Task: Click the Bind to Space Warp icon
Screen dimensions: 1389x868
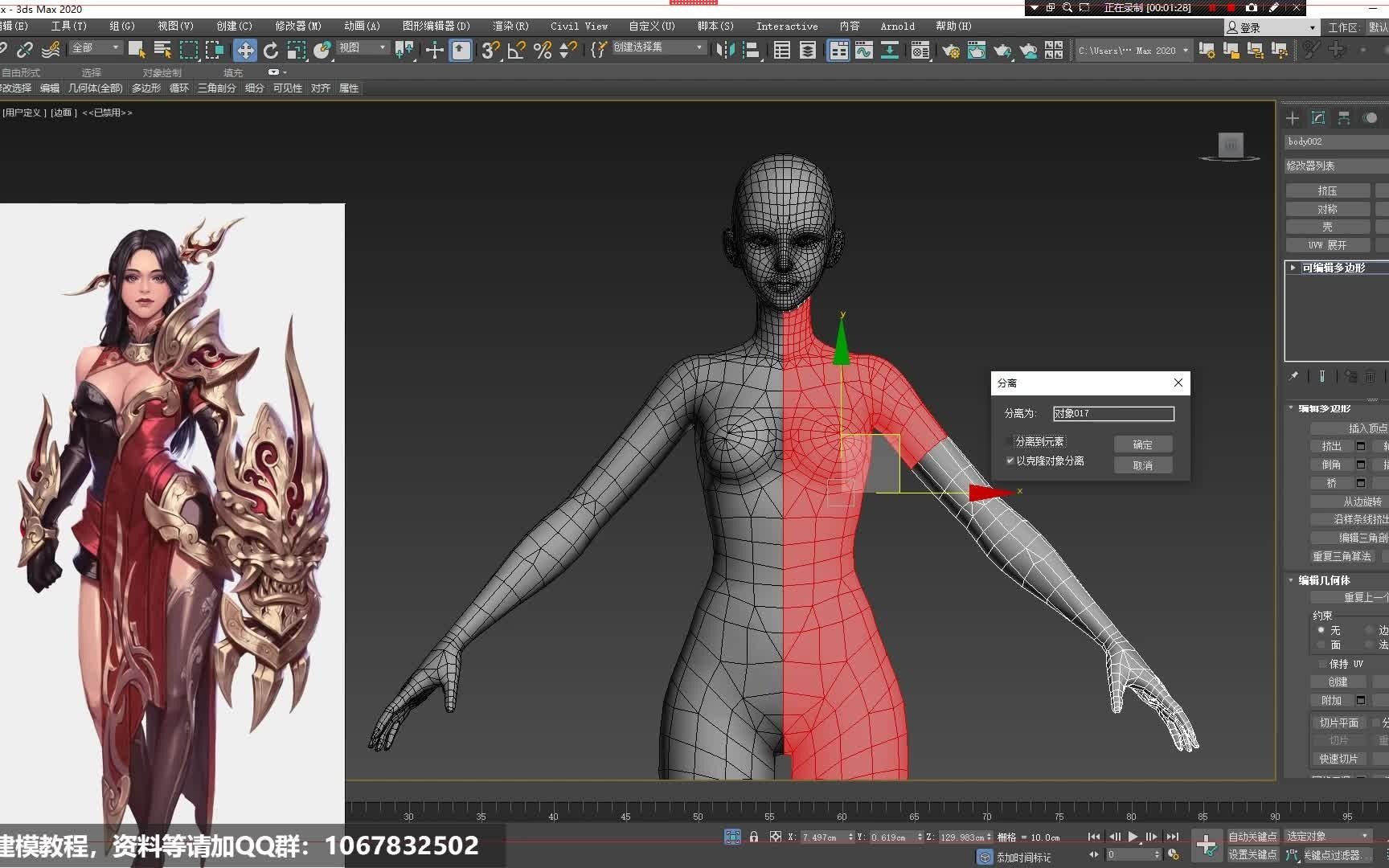Action: pyautogui.click(x=51, y=50)
